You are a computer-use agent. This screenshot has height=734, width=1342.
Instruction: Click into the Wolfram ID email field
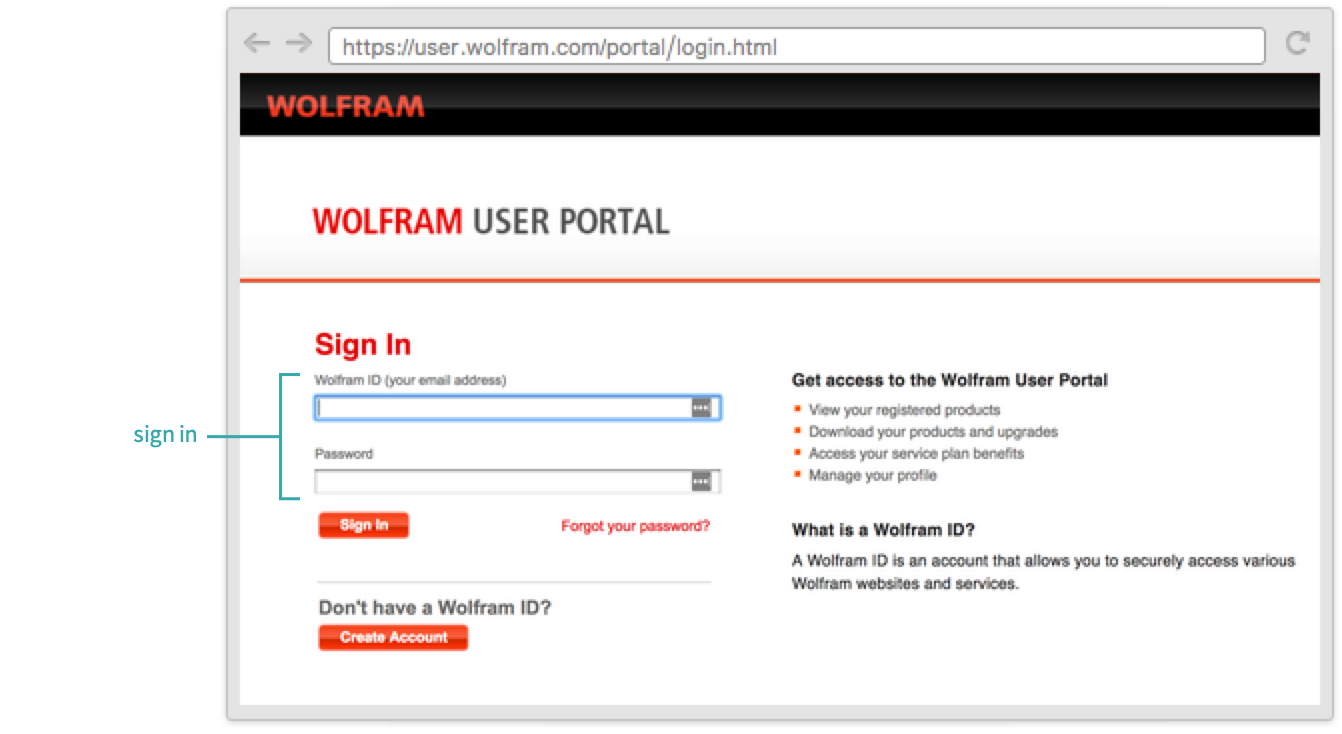[x=518, y=408]
